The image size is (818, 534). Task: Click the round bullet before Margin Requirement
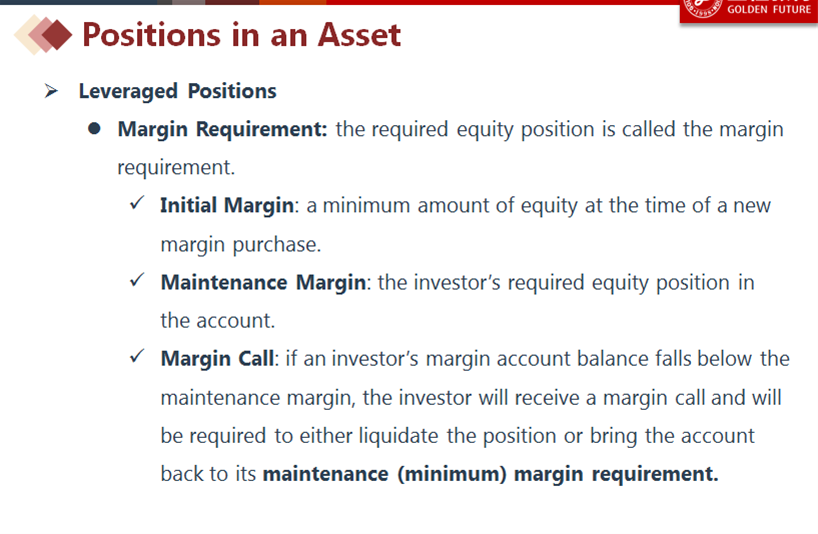click(95, 130)
